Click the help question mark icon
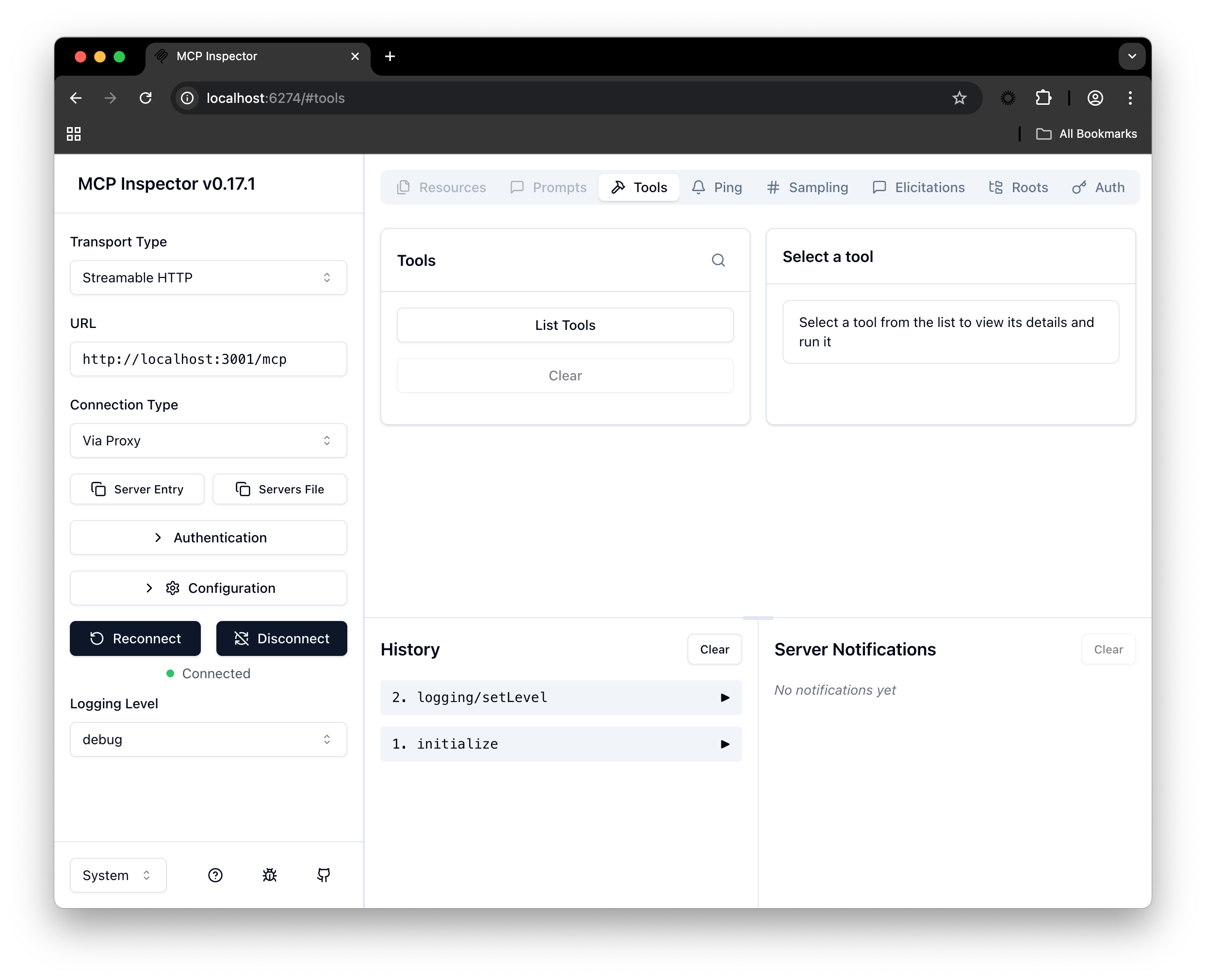Image resolution: width=1206 pixels, height=980 pixels. tap(215, 875)
